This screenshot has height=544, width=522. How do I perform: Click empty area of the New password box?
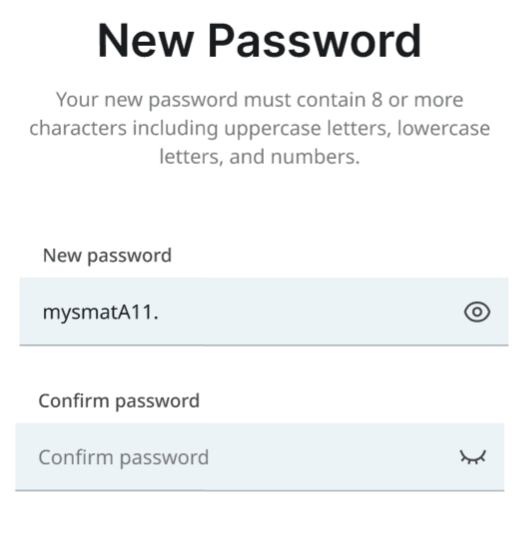309,312
